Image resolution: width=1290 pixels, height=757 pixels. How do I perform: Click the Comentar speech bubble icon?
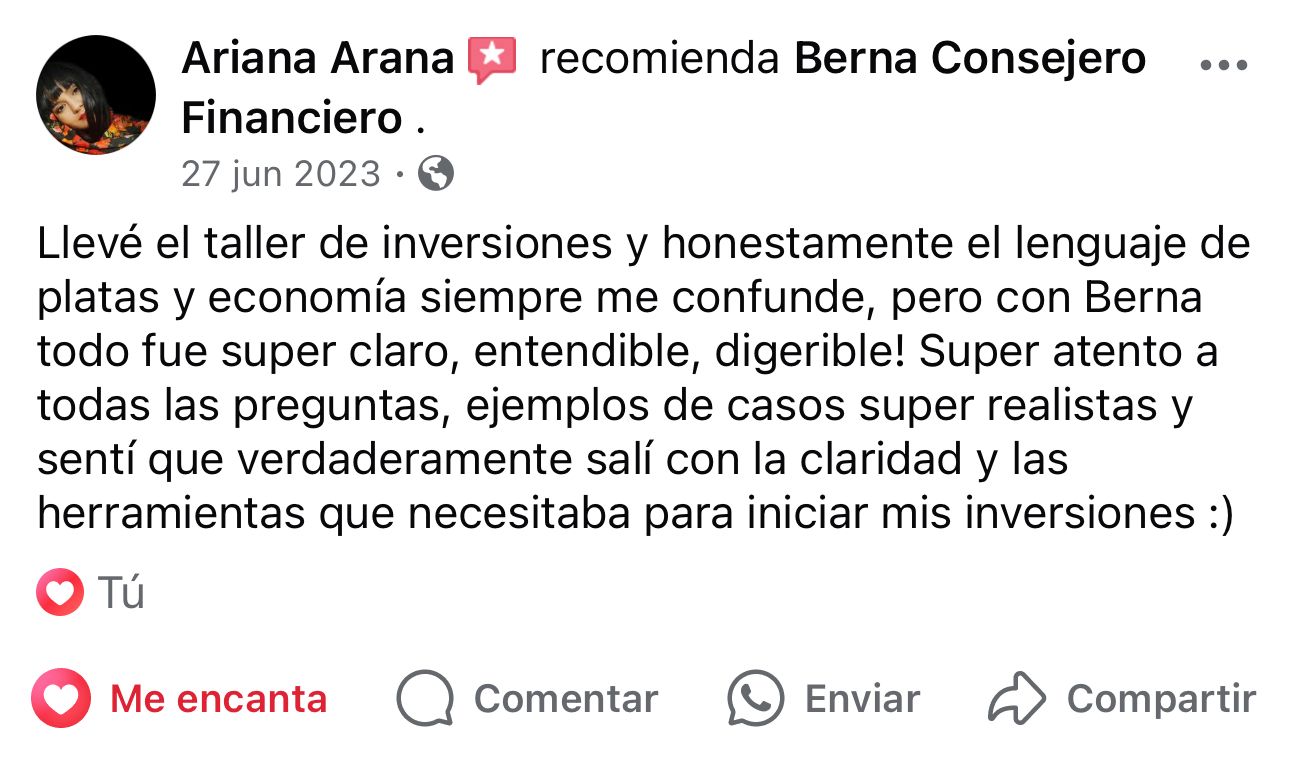click(x=425, y=698)
